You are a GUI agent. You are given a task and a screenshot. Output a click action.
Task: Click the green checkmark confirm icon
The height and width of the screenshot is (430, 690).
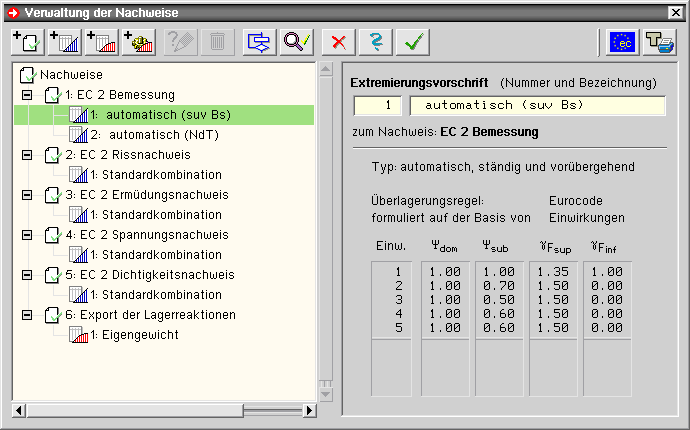[x=411, y=42]
